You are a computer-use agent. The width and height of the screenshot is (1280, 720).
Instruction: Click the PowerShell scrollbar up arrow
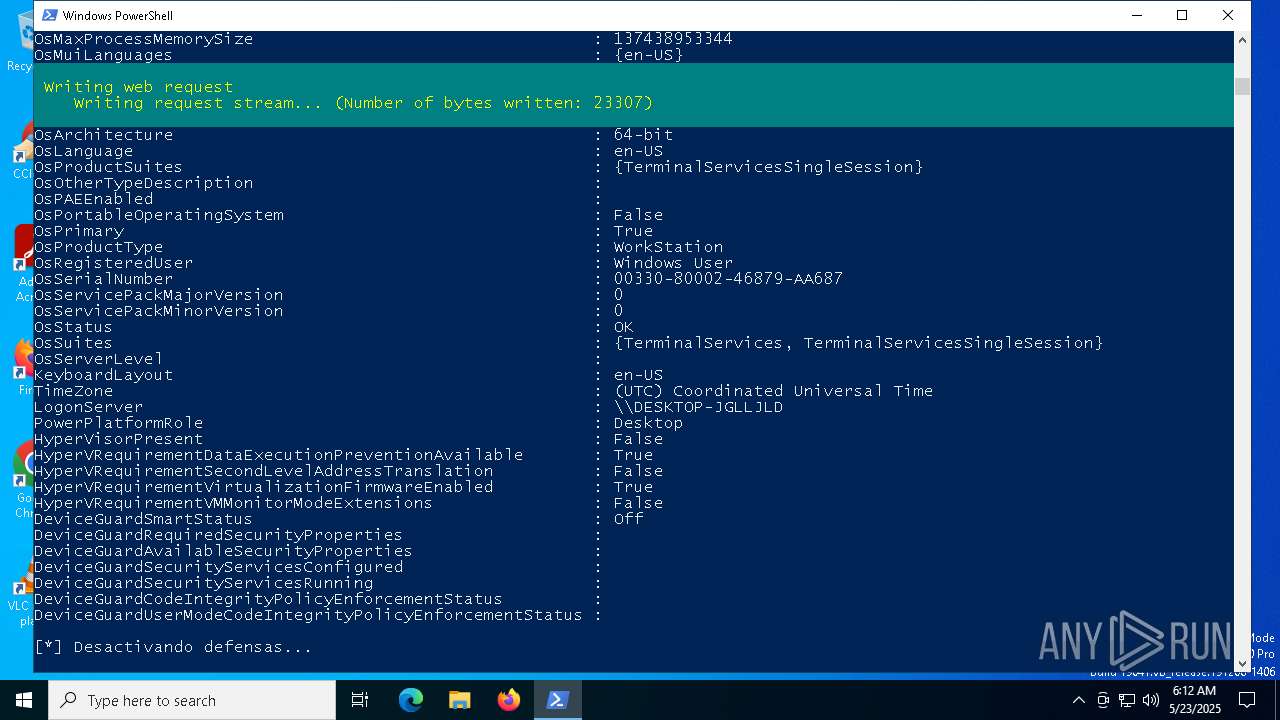(x=1242, y=41)
